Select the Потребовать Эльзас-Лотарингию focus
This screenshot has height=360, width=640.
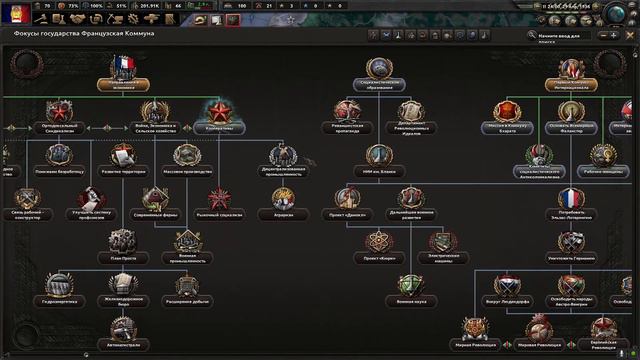[571, 205]
